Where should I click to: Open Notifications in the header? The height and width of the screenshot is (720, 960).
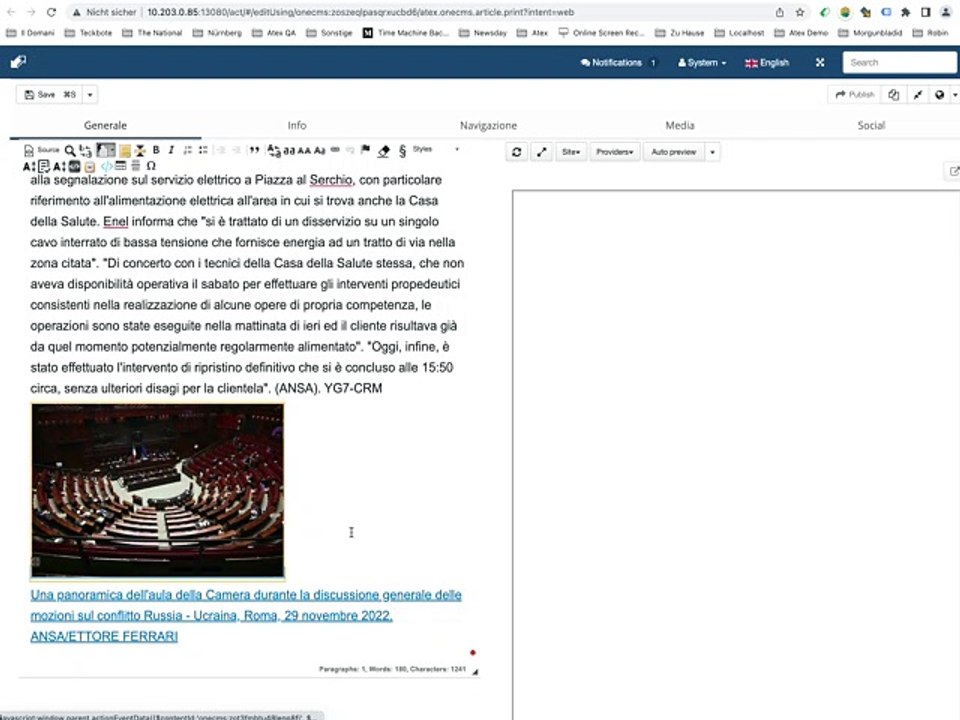point(617,62)
